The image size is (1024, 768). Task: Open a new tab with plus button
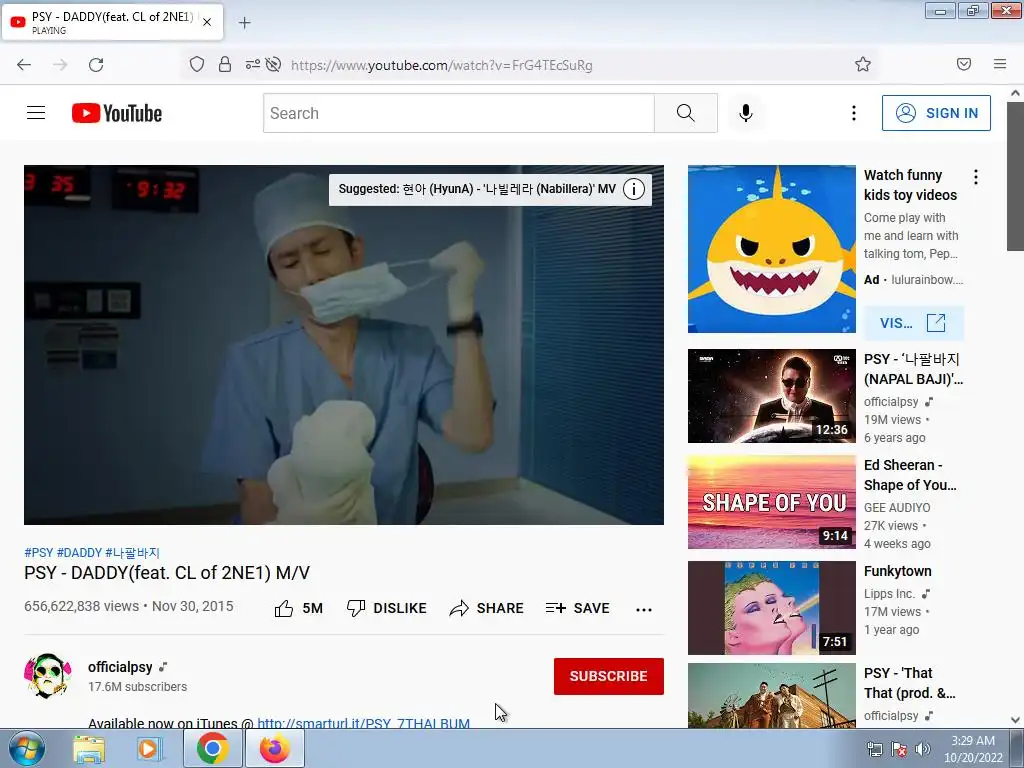tap(244, 23)
